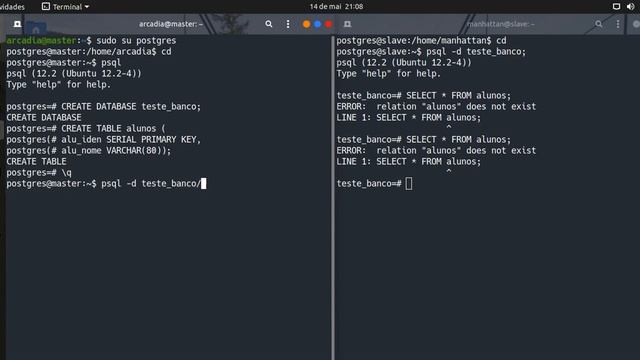Click the blue window button of master terminal
This screenshot has height=360, width=640.
tap(318, 24)
